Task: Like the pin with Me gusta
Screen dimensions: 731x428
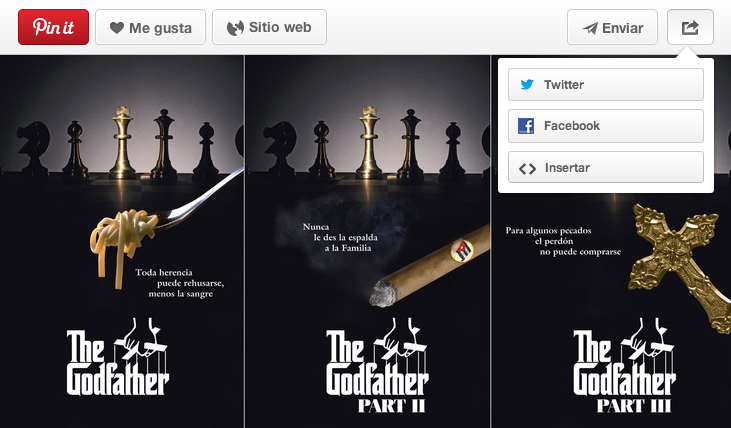Action: pyautogui.click(x=150, y=28)
